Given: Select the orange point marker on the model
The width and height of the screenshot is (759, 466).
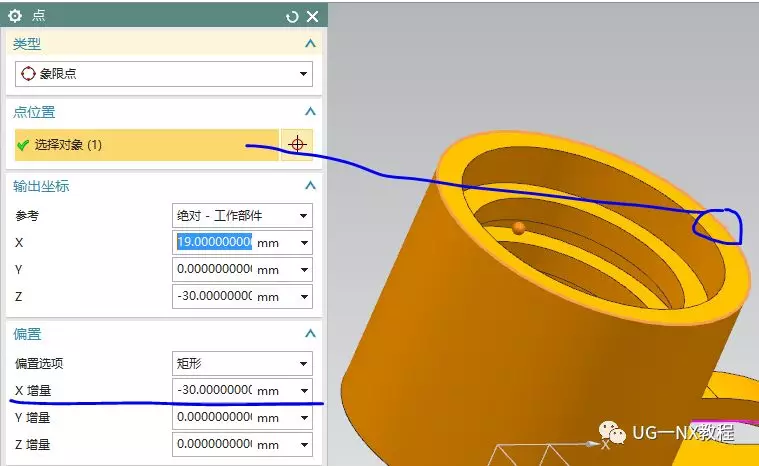Looking at the screenshot, I should 518,228.
